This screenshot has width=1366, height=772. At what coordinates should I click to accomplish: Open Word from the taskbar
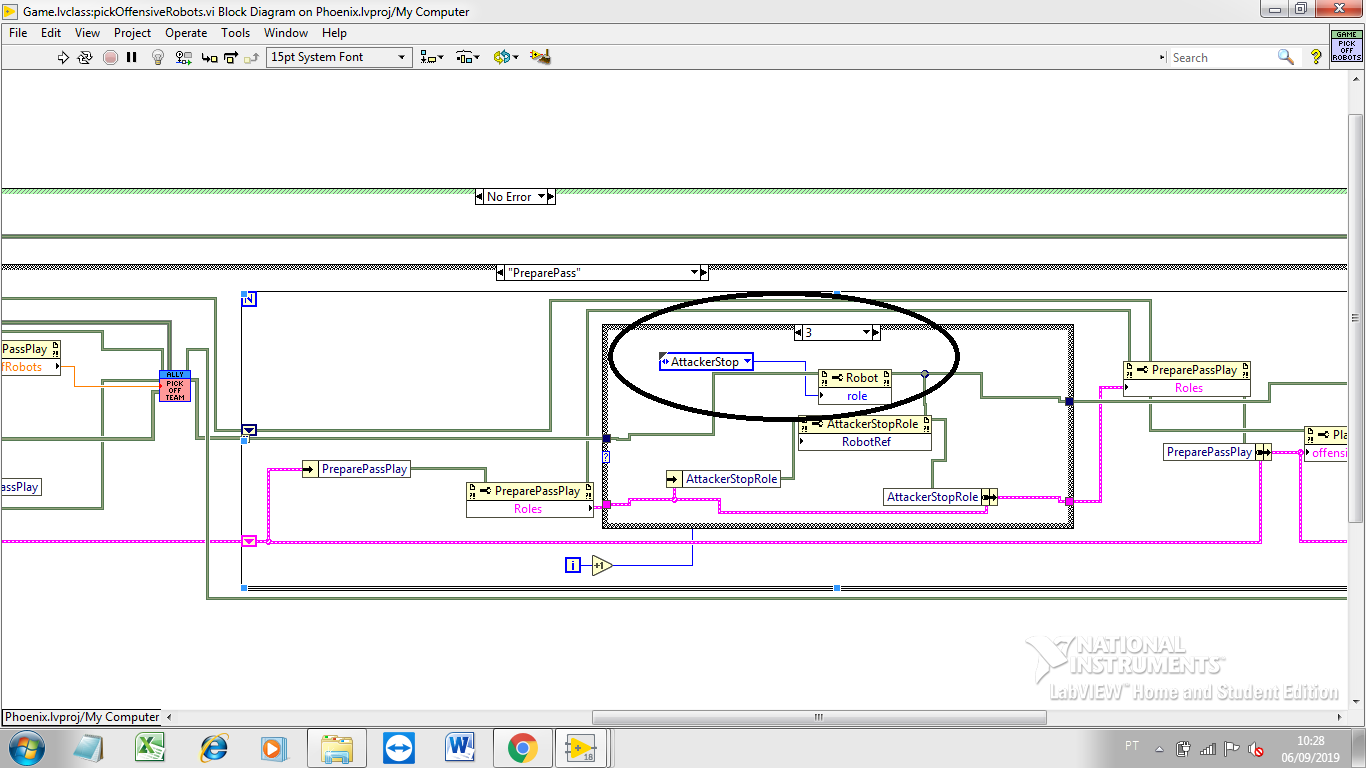(460, 748)
